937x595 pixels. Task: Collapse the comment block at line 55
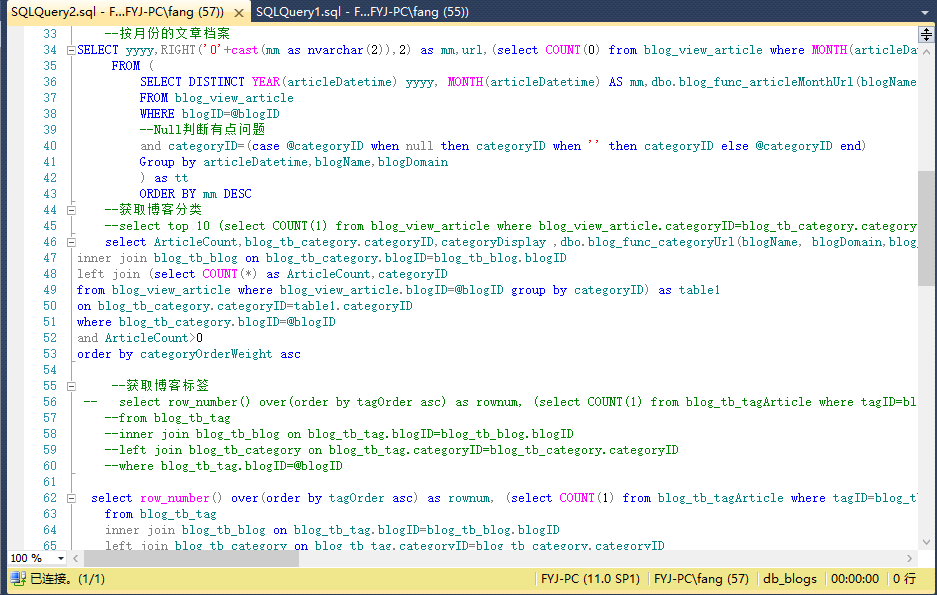pyautogui.click(x=71, y=387)
